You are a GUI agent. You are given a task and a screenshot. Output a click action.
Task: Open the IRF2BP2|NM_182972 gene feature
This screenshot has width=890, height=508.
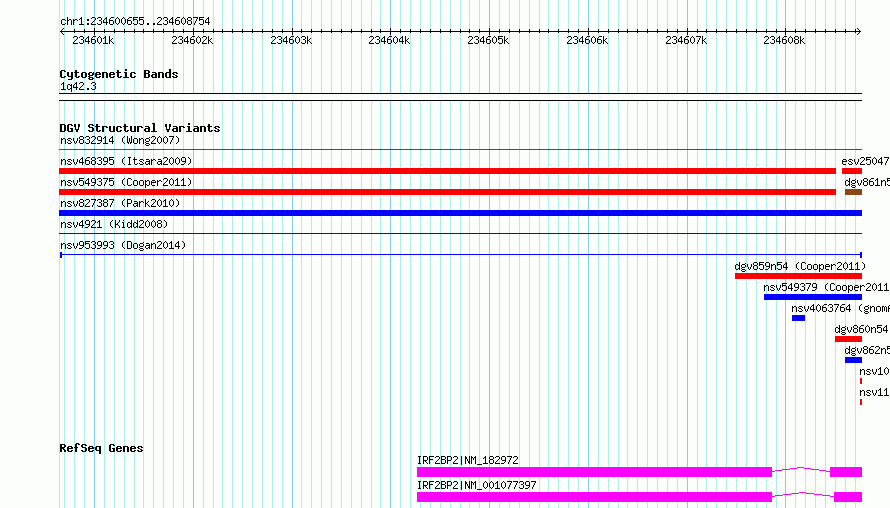(640, 472)
